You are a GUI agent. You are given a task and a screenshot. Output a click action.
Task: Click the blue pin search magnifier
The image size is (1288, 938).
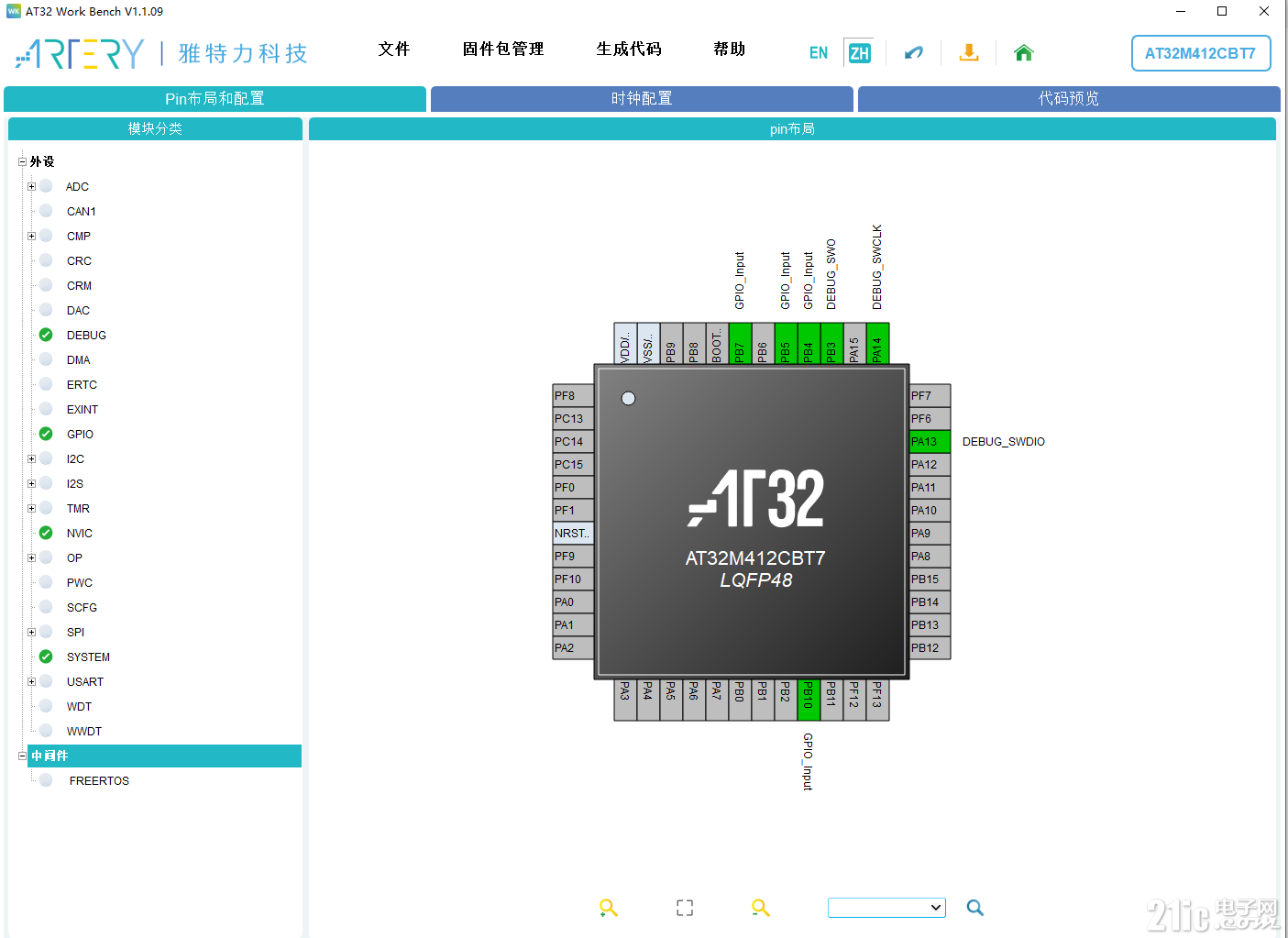coord(975,908)
